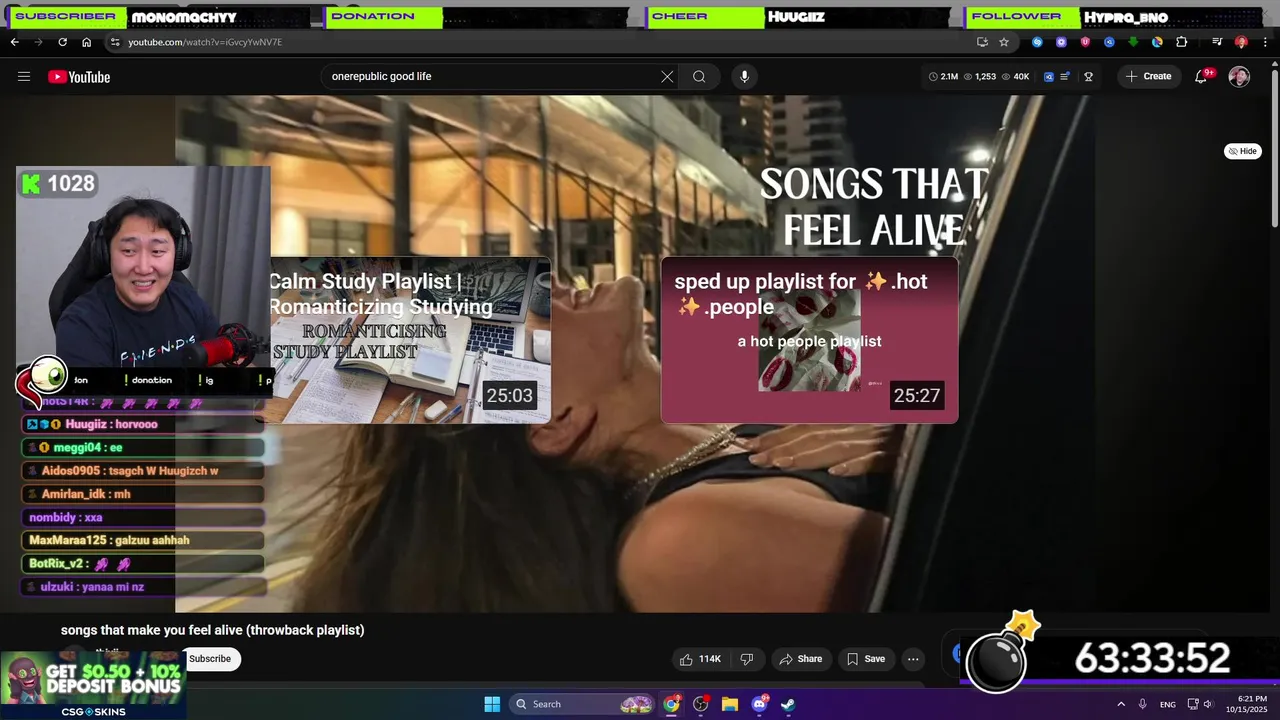Image resolution: width=1280 pixels, height=720 pixels.
Task: Open the green download arrow extension
Action: click(x=1133, y=42)
